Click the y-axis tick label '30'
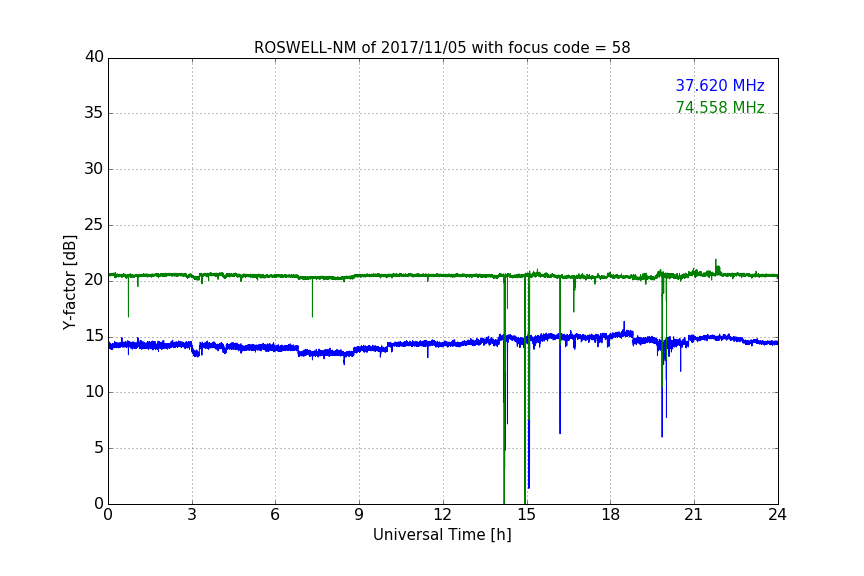The width and height of the screenshot is (864, 576). pos(94,169)
